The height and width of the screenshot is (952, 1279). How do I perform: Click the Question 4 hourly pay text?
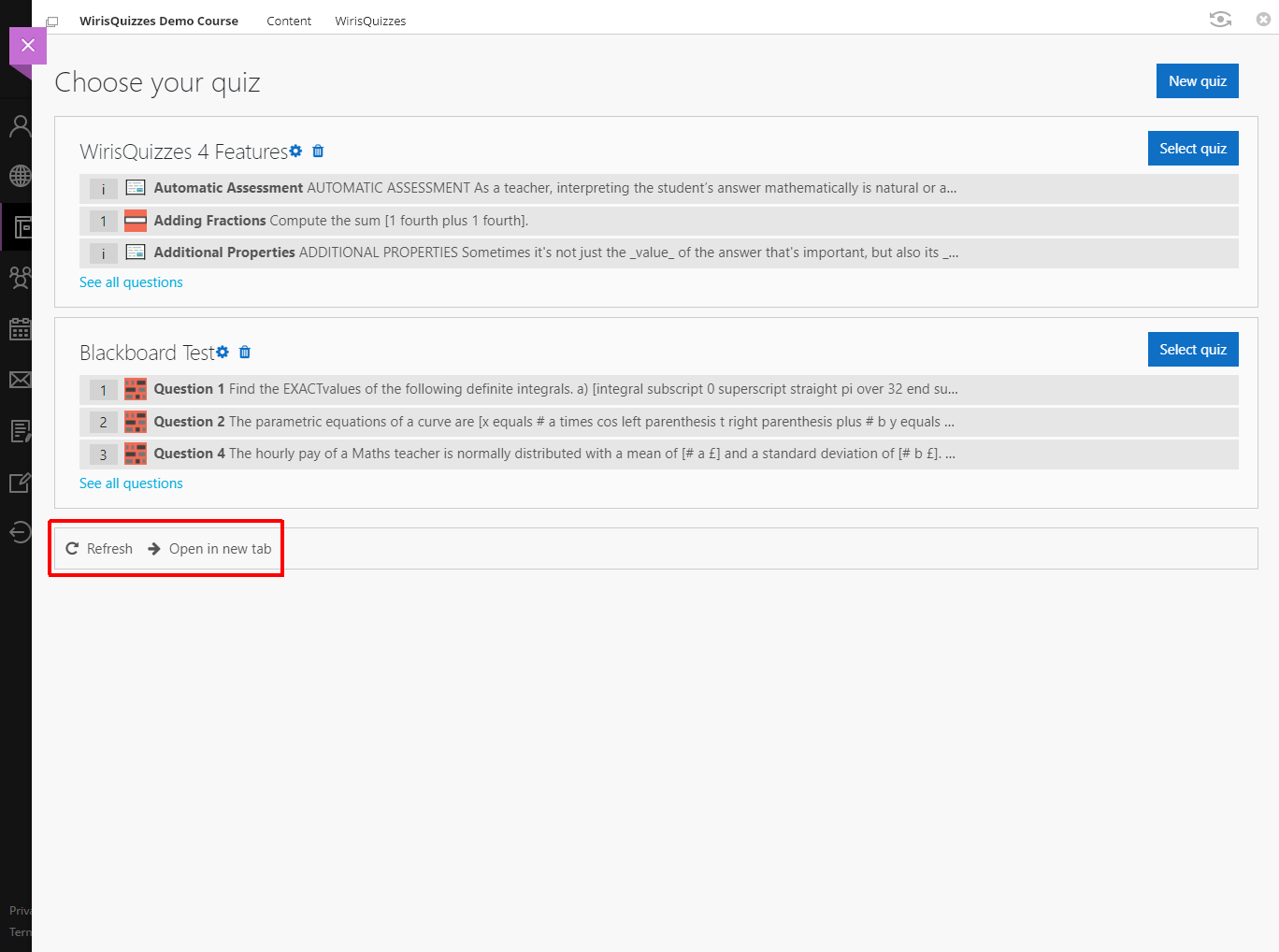(x=554, y=454)
